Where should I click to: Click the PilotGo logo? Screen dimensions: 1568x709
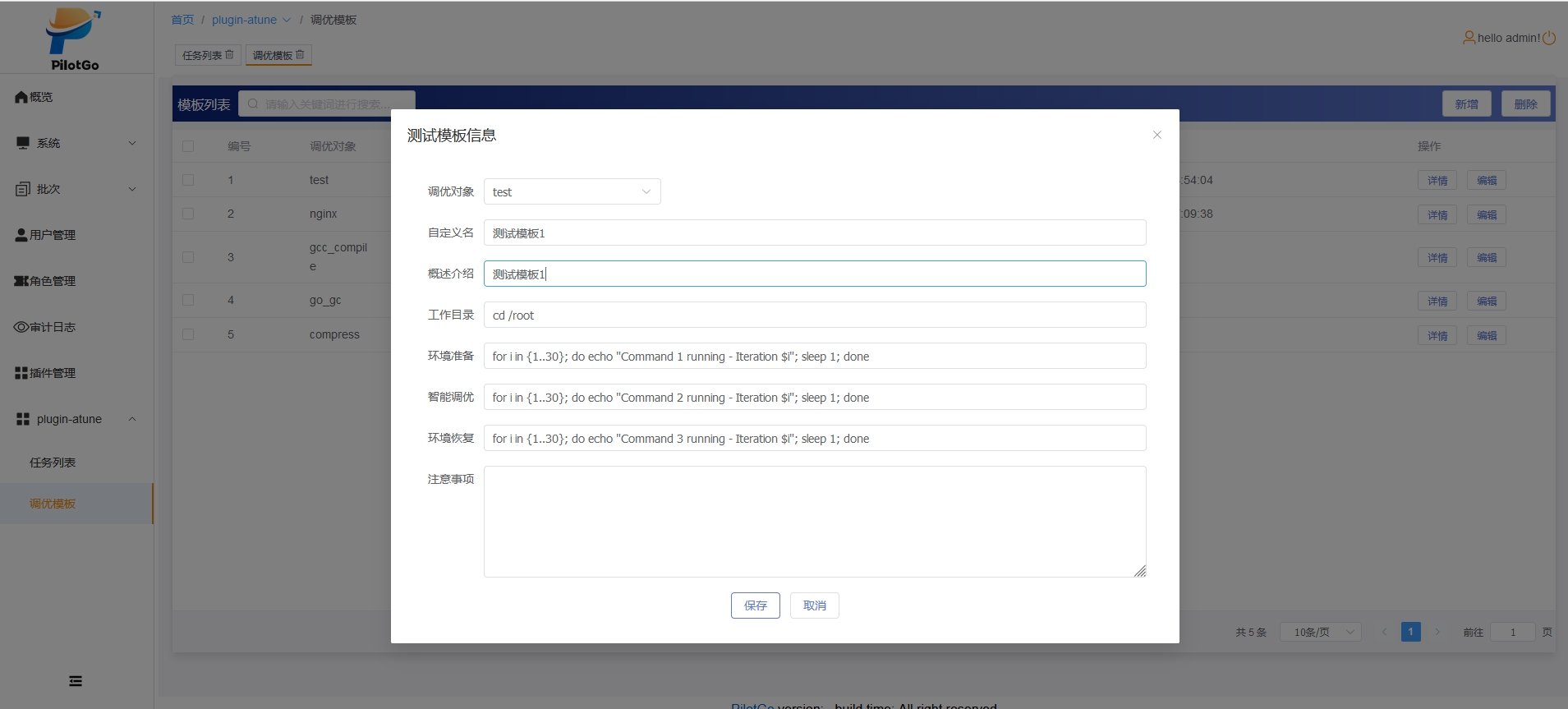pyautogui.click(x=74, y=39)
